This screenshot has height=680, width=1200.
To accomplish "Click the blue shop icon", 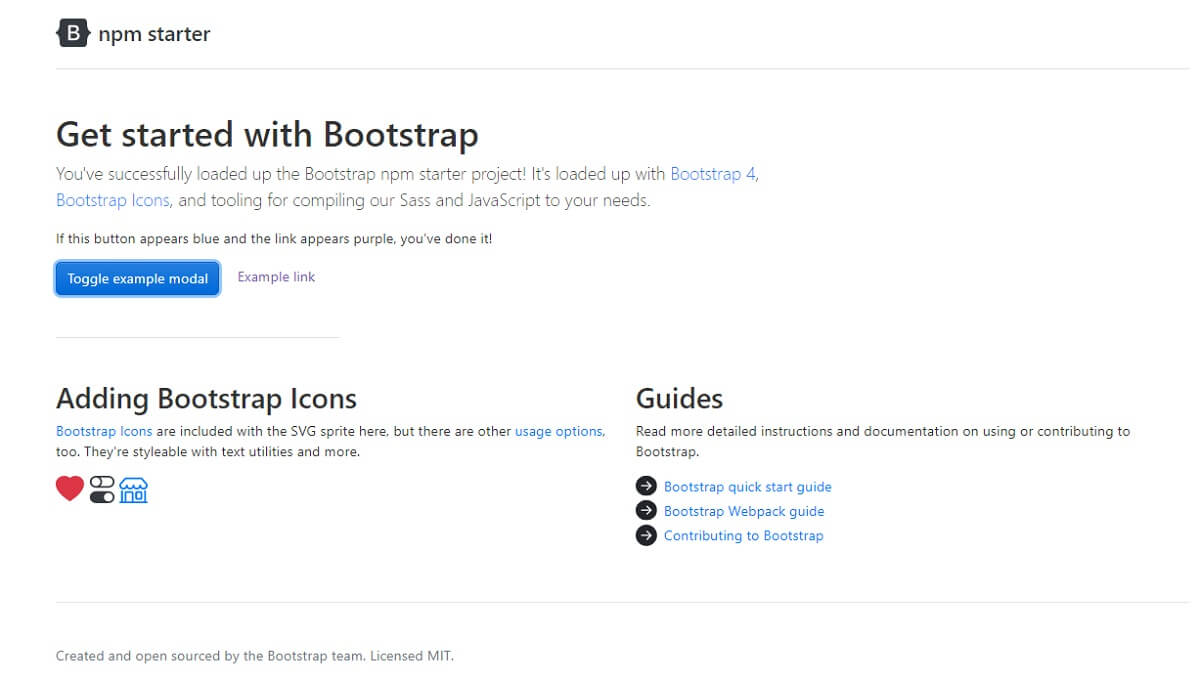I will pyautogui.click(x=134, y=489).
